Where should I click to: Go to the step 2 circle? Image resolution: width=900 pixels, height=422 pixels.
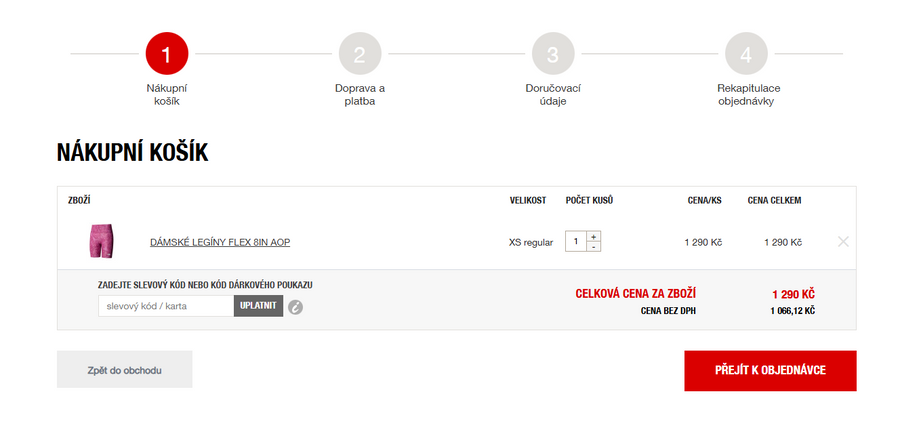(360, 54)
